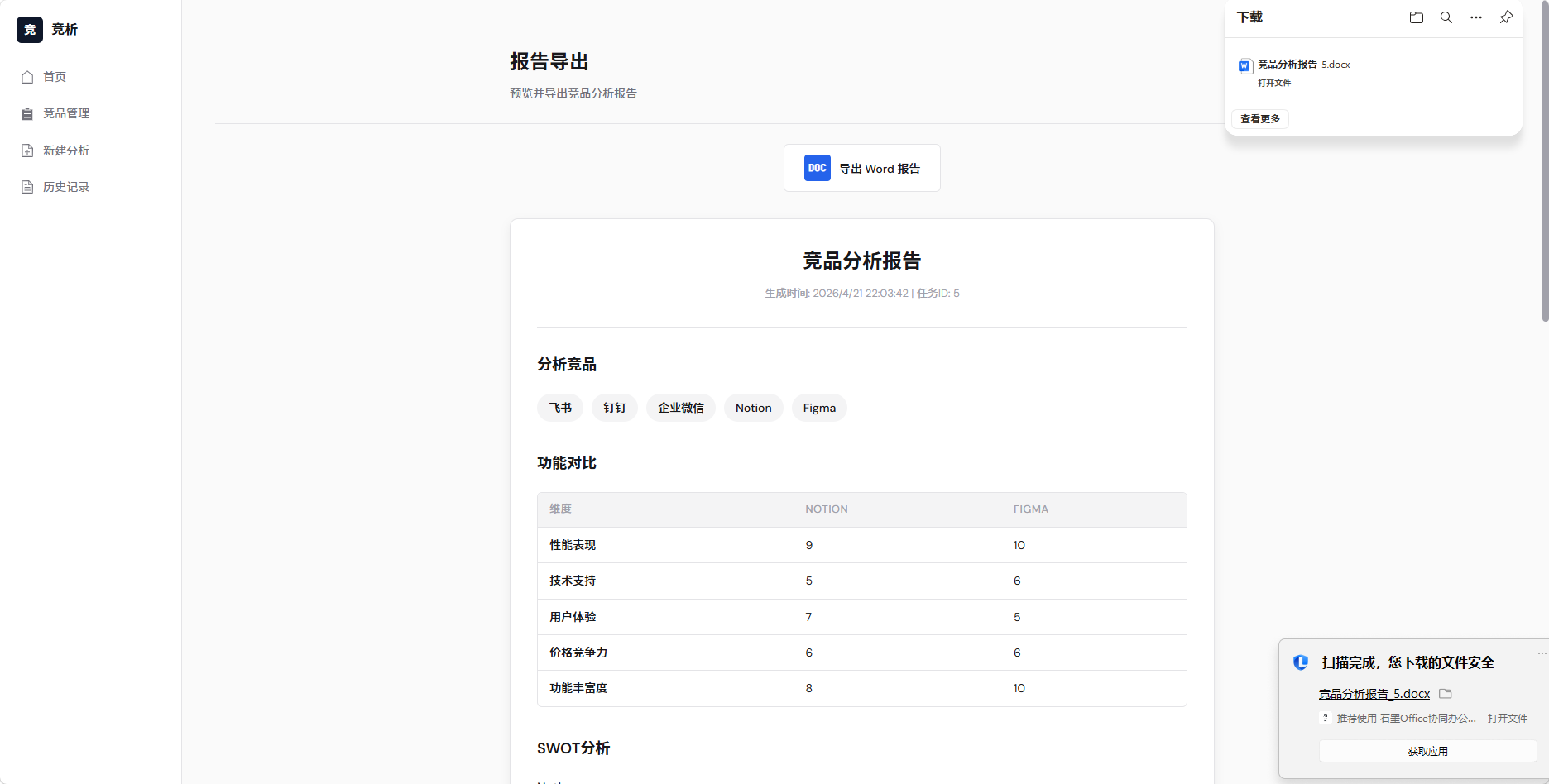
Task: Open more options in downloads panel
Action: click(x=1475, y=17)
